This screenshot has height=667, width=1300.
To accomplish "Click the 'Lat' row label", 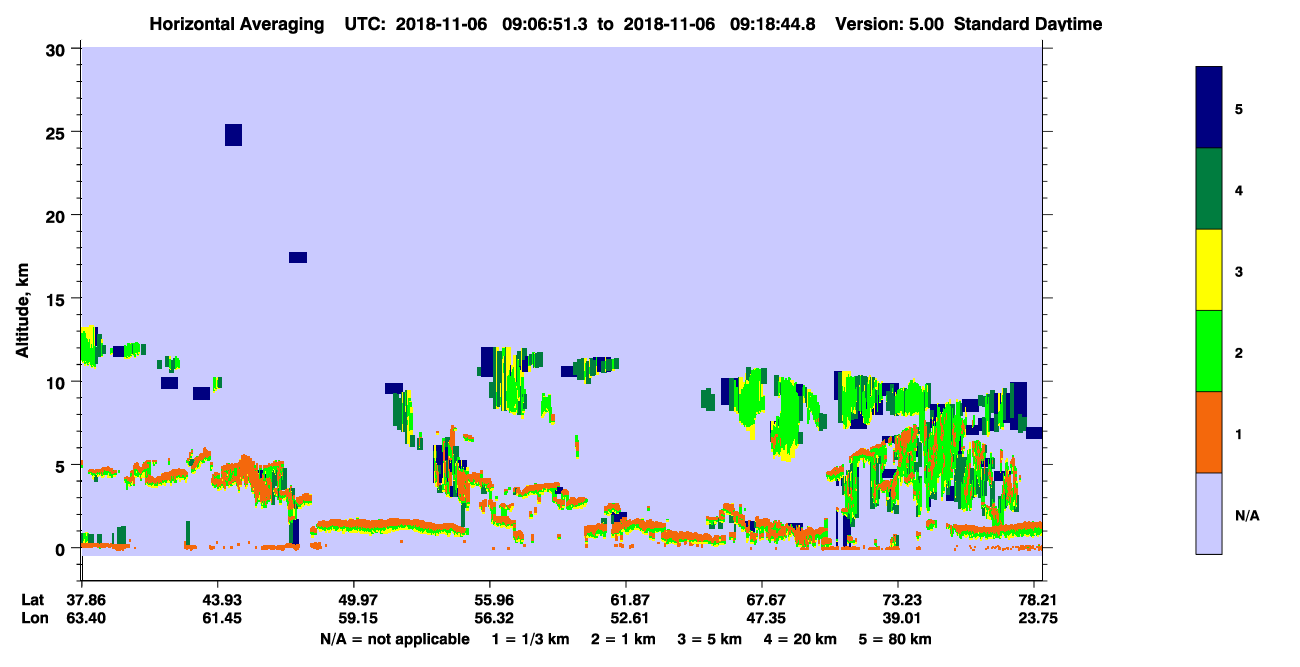I will pos(33,600).
